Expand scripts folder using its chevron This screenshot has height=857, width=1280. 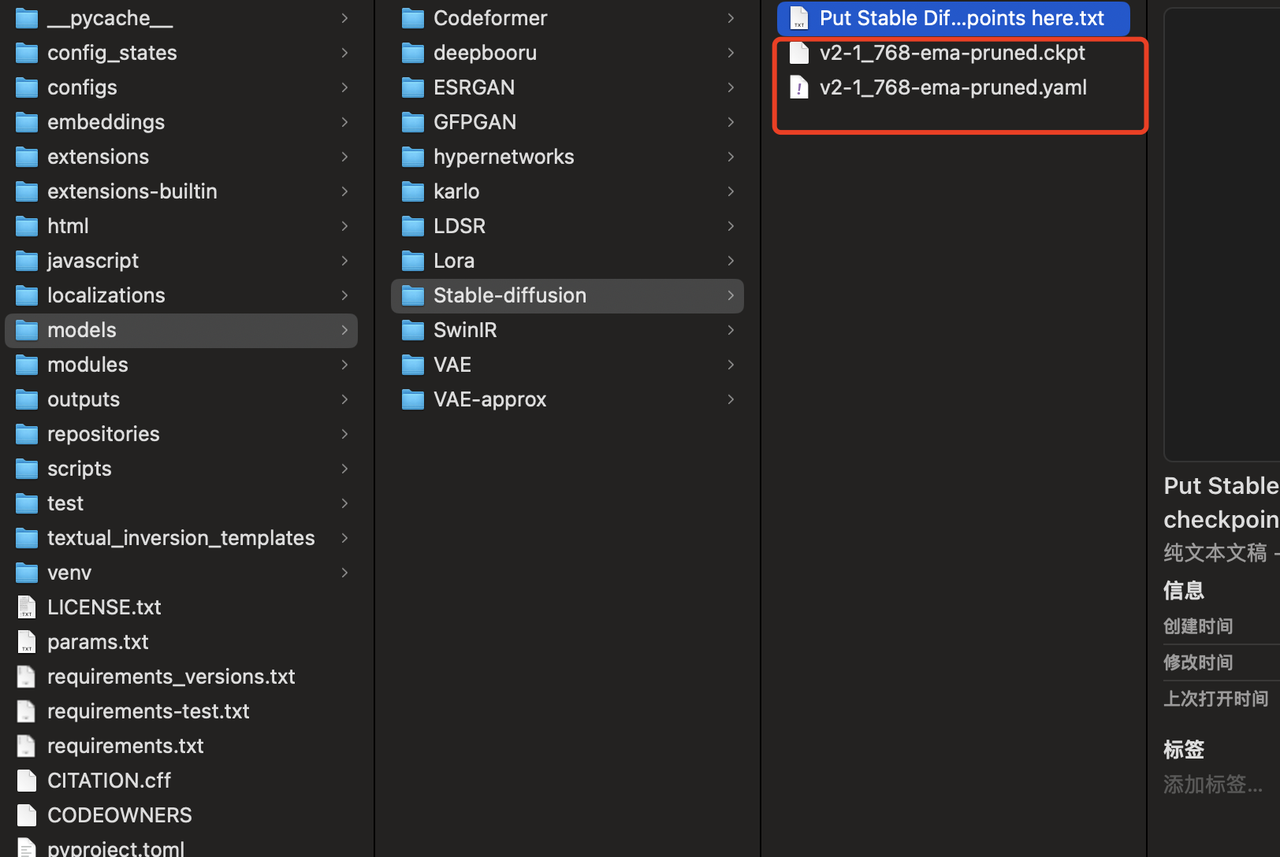[x=345, y=469]
